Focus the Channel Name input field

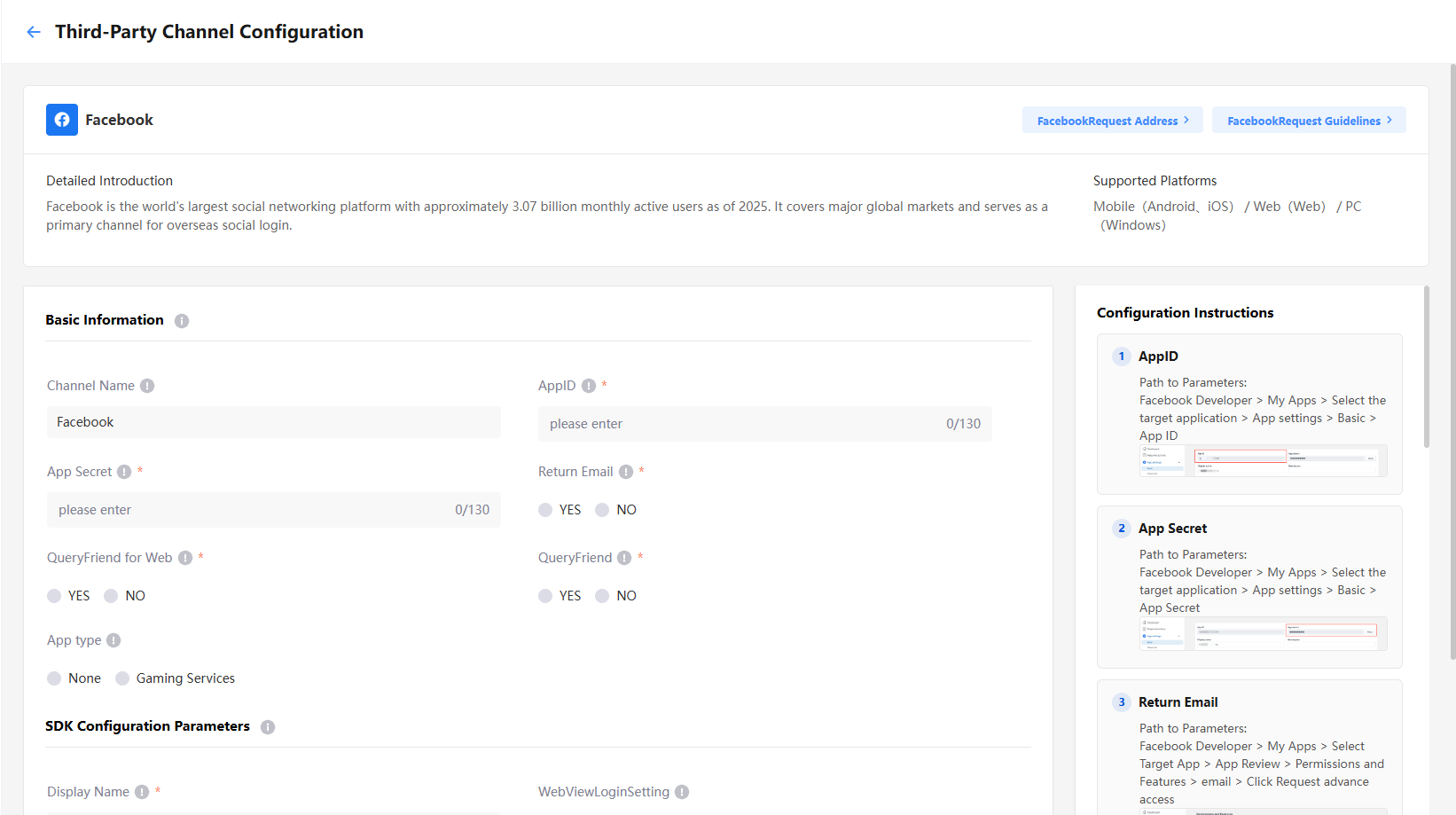274,422
